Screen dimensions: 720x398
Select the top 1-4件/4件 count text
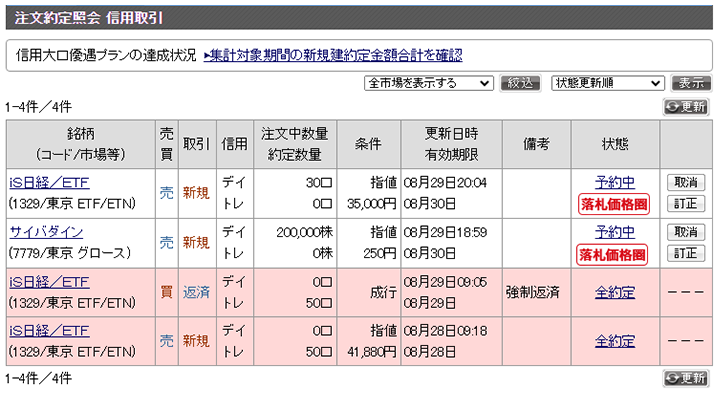click(39, 107)
